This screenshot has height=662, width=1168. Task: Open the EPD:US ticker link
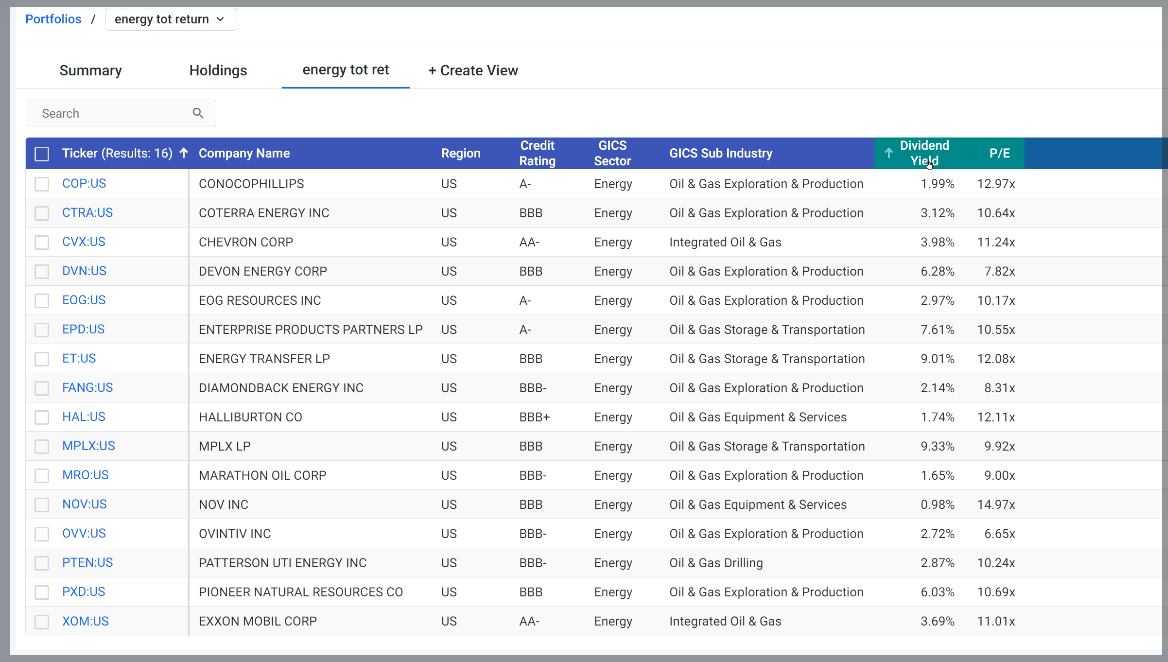click(x=83, y=328)
